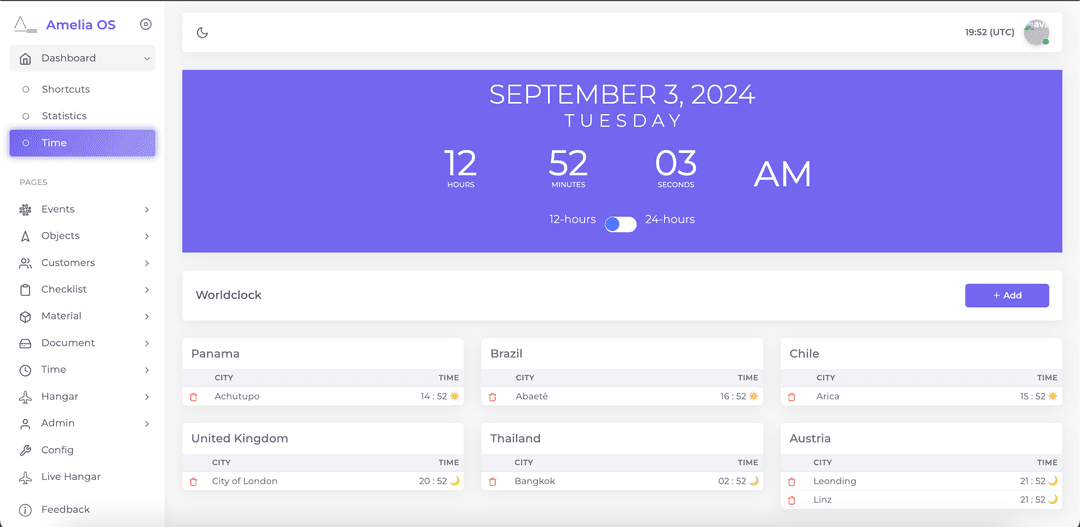Click the Hangar airplane icon
This screenshot has height=527, width=1080.
coord(25,397)
